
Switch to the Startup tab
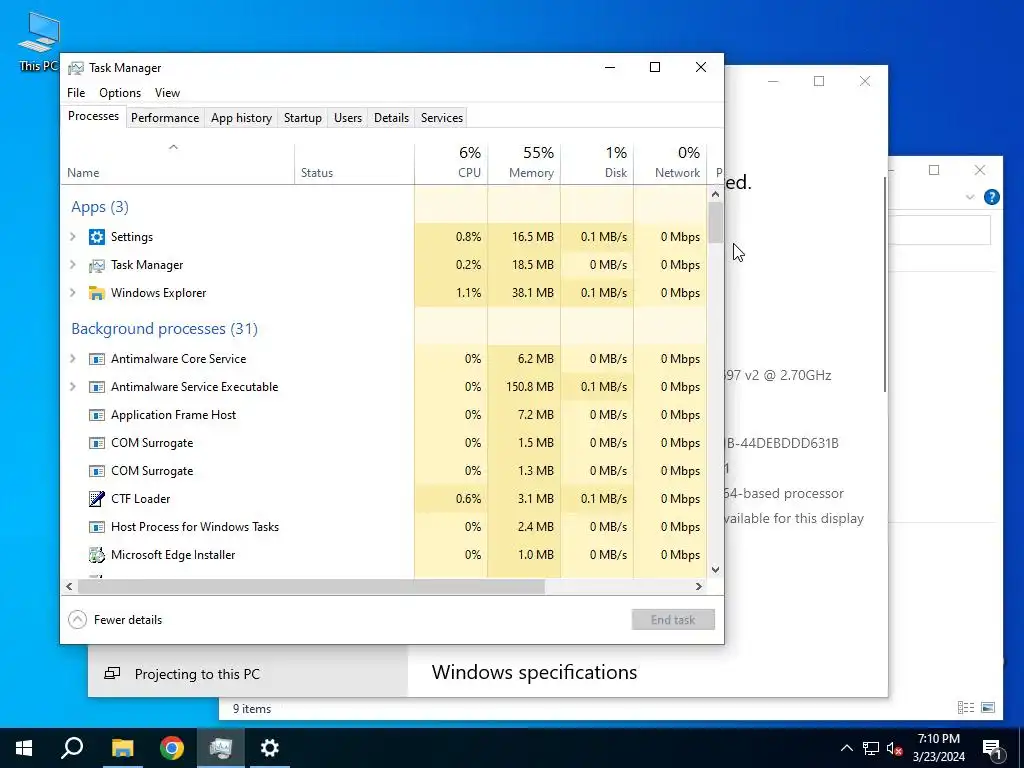click(x=302, y=118)
